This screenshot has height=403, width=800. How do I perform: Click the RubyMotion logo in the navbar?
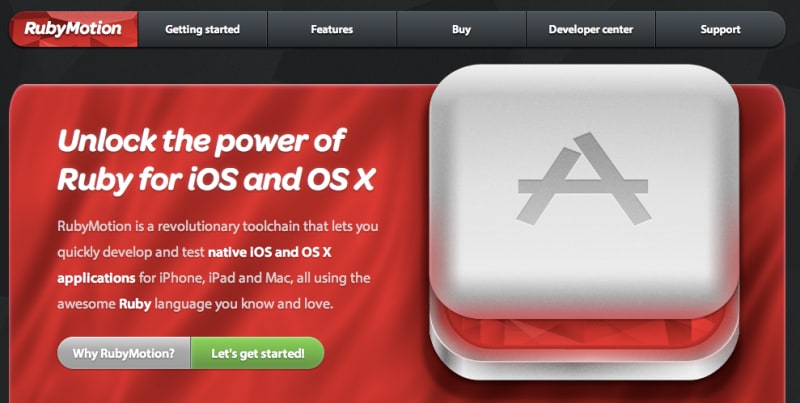click(73, 29)
